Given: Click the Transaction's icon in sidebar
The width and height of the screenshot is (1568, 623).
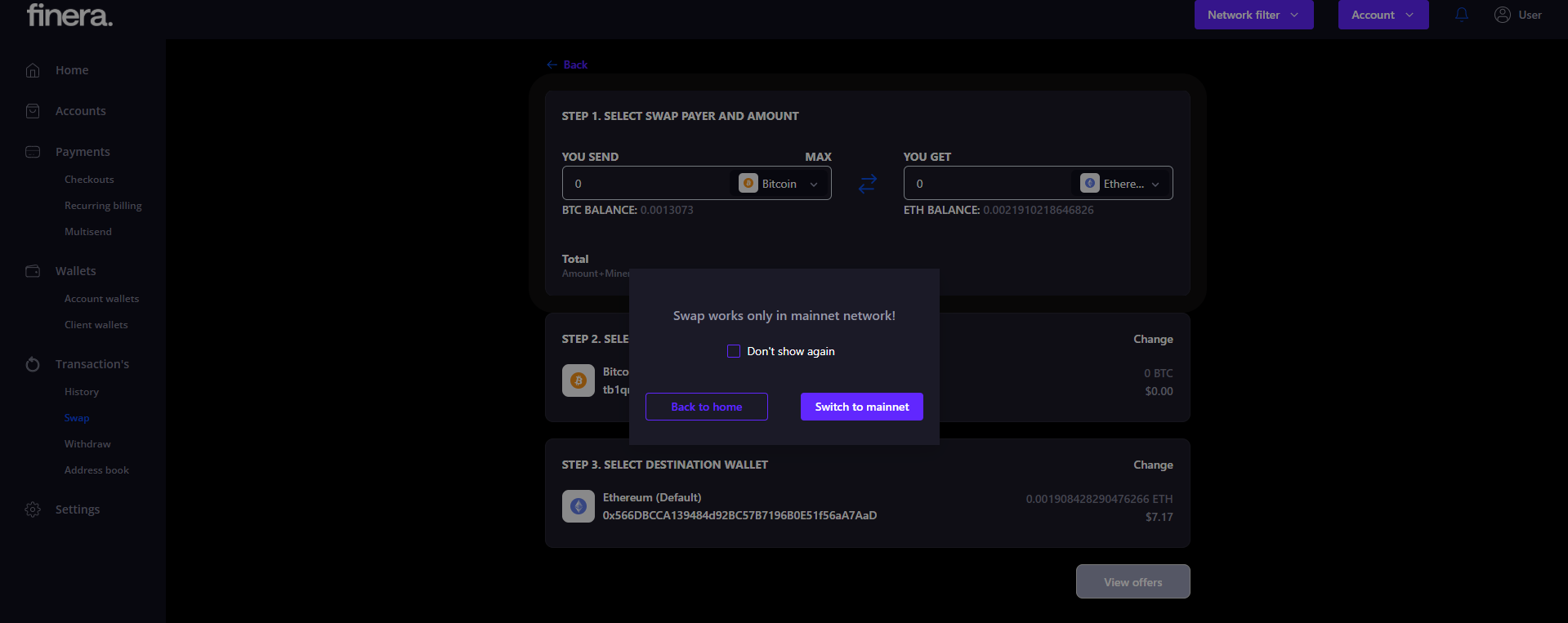Looking at the screenshot, I should pos(33,364).
